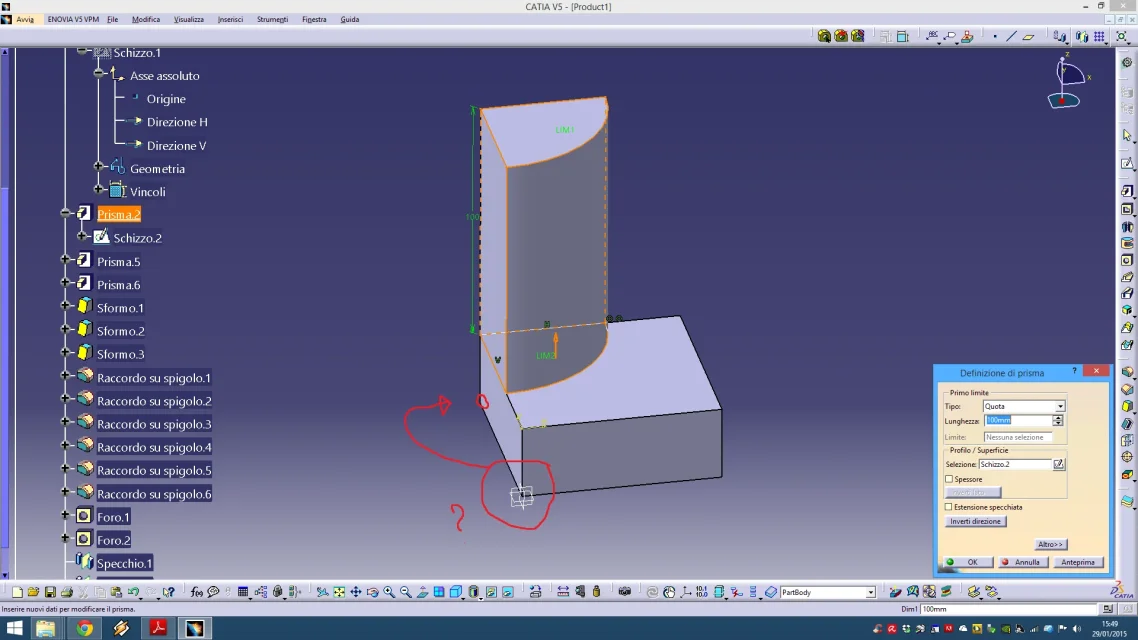Activate Fly mode in the view toolbar
1138x640 pixels.
[x=322, y=592]
